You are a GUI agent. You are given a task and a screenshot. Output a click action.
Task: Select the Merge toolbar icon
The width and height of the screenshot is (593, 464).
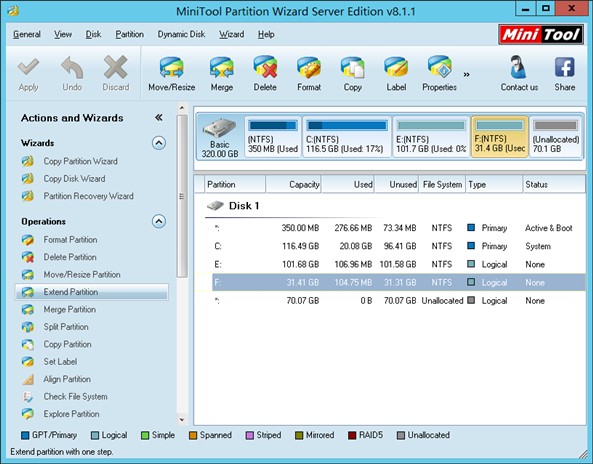pos(222,67)
